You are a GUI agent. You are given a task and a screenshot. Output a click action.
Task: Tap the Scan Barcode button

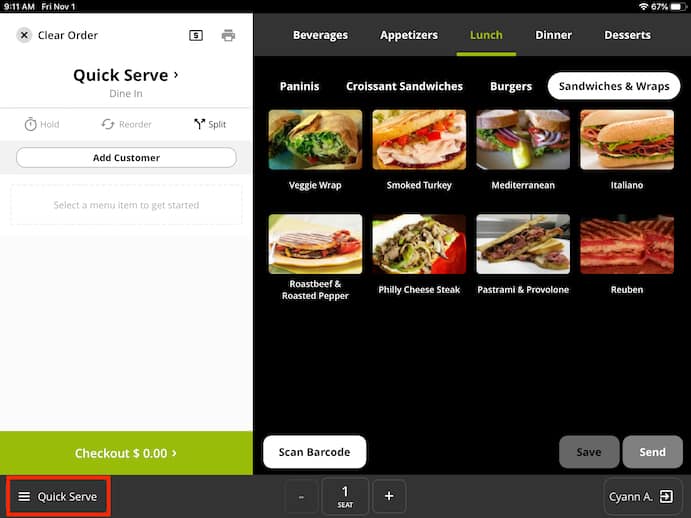click(x=315, y=452)
